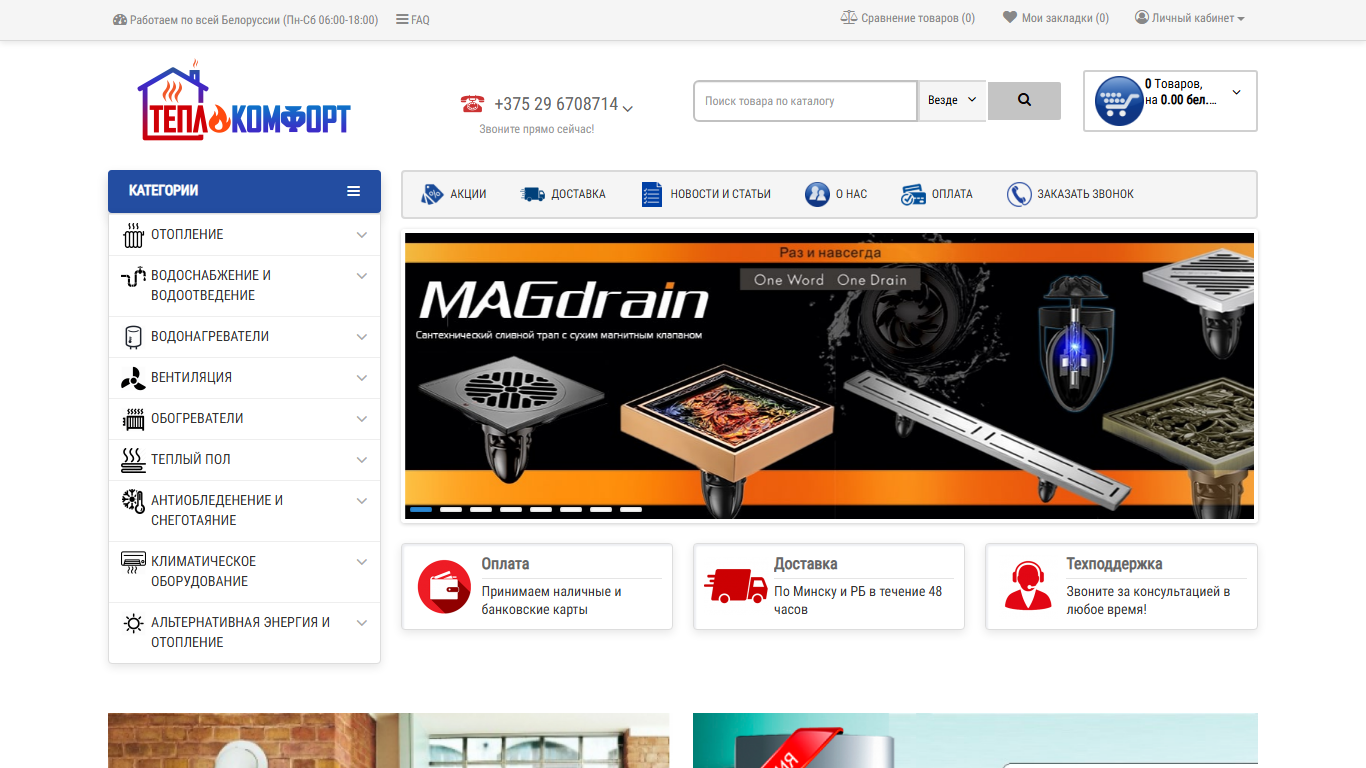This screenshot has width=1366, height=768.
Task: Click the Доставка info card heading
Action: (805, 564)
